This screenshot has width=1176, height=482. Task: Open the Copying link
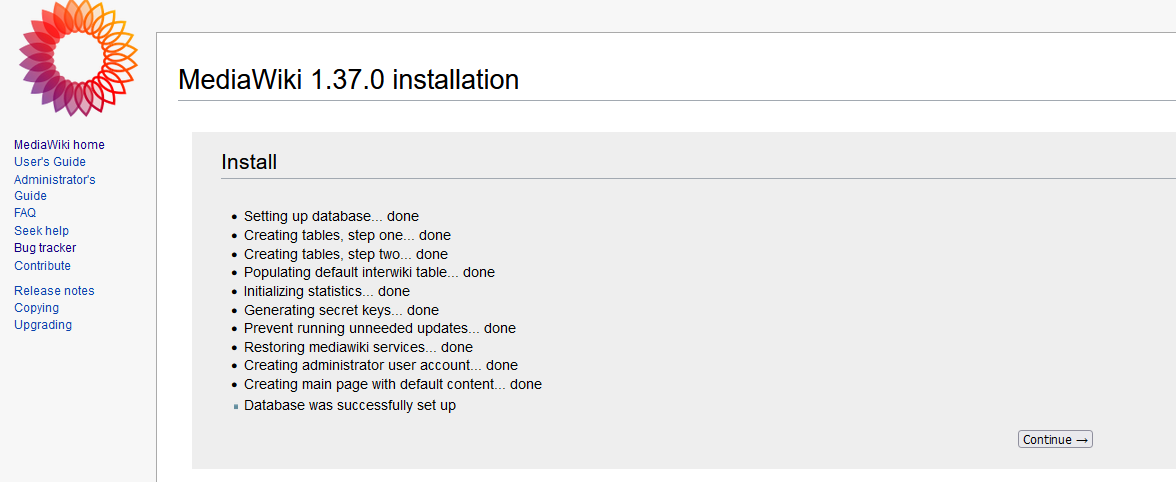36,308
